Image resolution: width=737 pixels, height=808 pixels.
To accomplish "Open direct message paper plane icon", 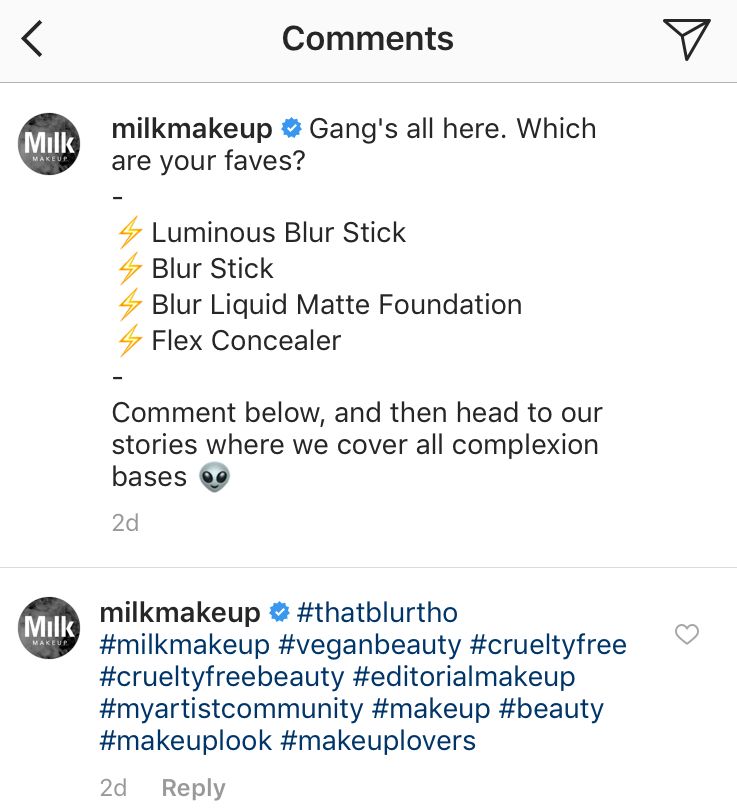I will point(686,39).
